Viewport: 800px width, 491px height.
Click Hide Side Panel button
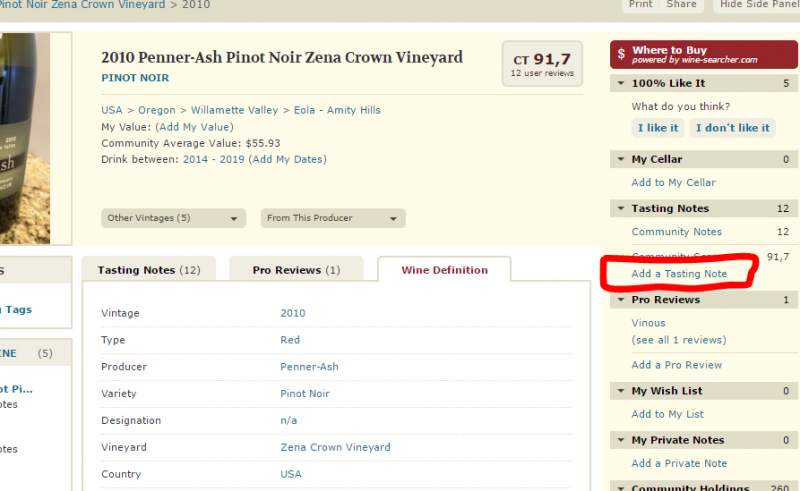(x=759, y=4)
